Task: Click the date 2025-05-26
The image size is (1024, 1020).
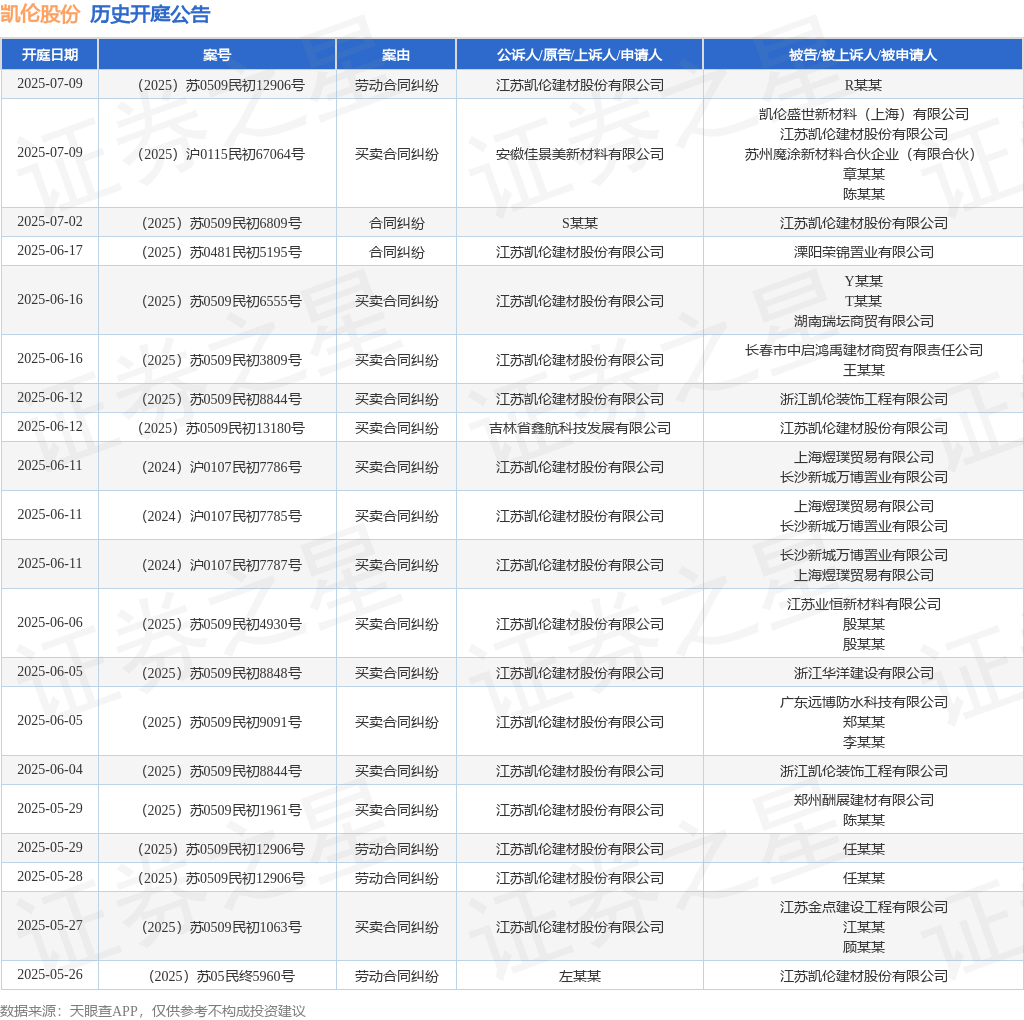Action: pyautogui.click(x=50, y=974)
